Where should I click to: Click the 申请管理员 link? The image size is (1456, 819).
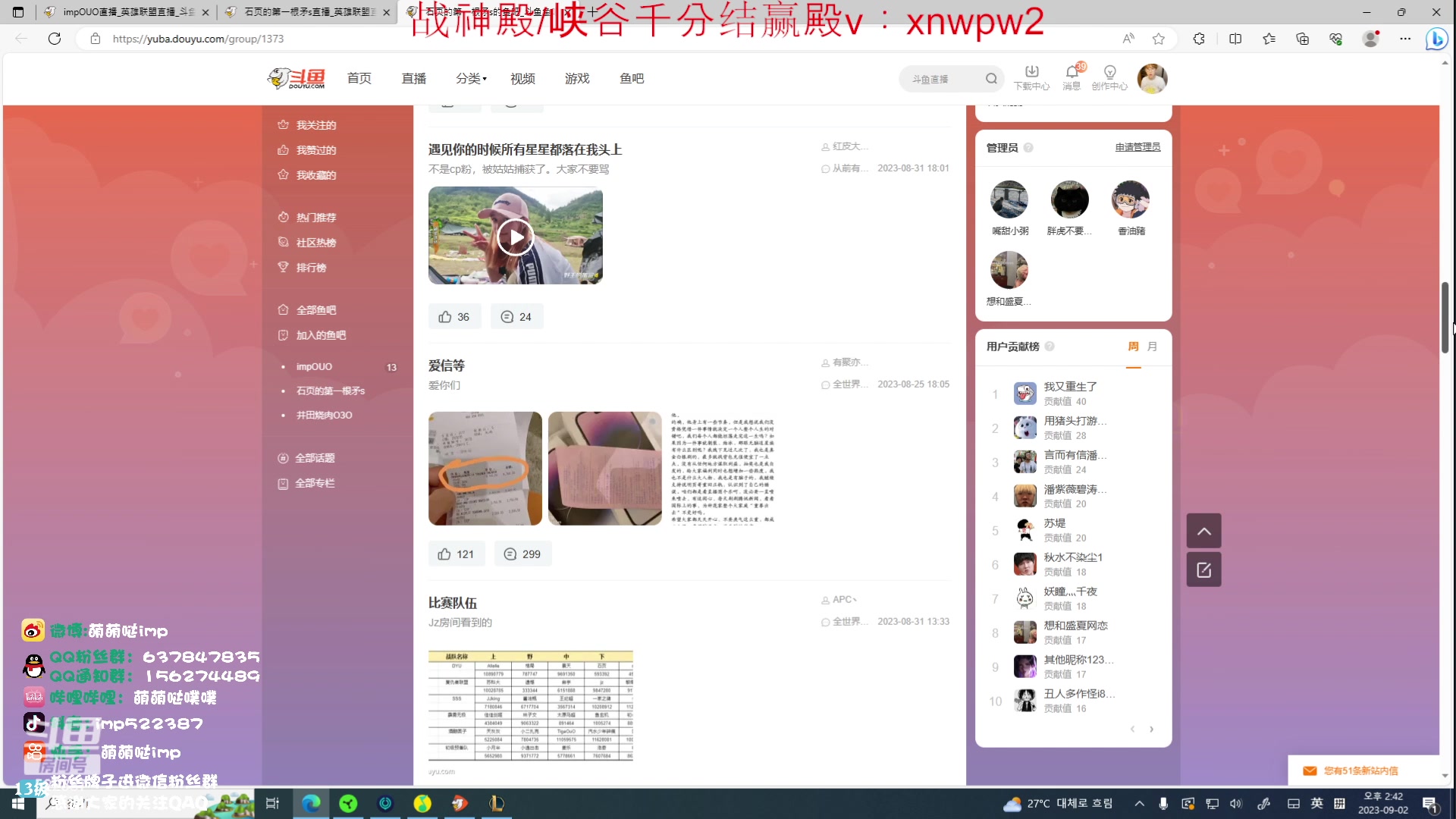click(1137, 148)
